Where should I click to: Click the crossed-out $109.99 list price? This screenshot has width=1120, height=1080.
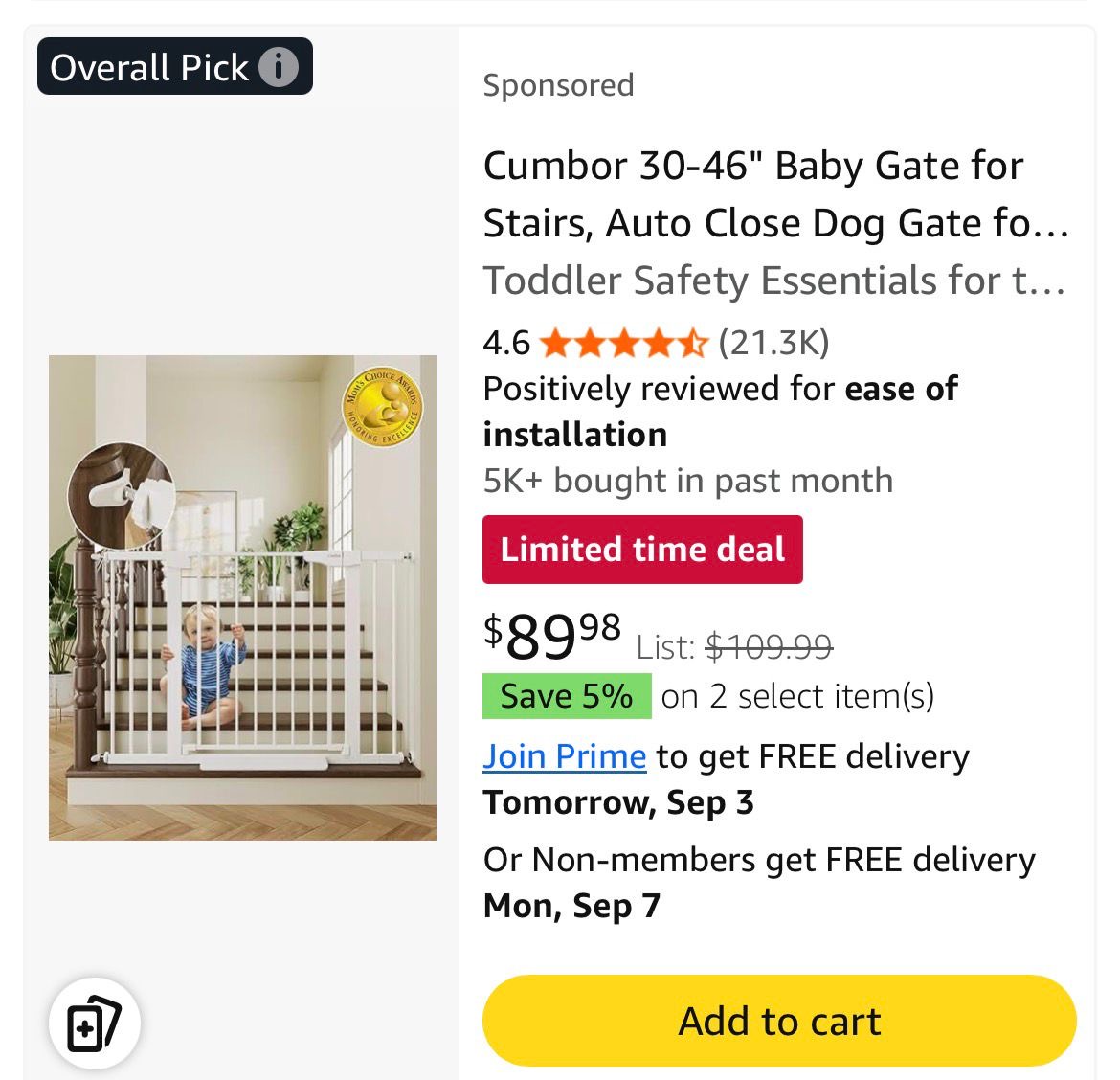[x=769, y=648]
